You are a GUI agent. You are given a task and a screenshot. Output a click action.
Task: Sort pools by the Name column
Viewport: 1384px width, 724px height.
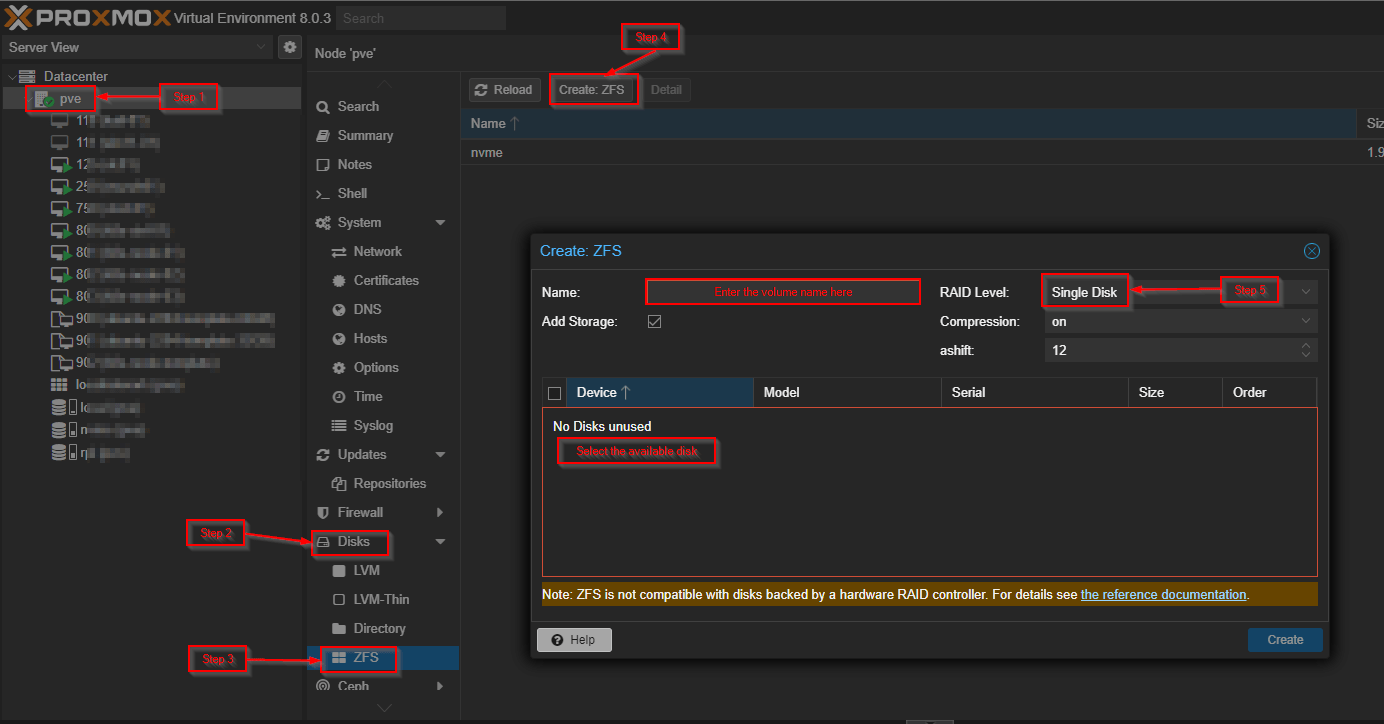(910, 123)
